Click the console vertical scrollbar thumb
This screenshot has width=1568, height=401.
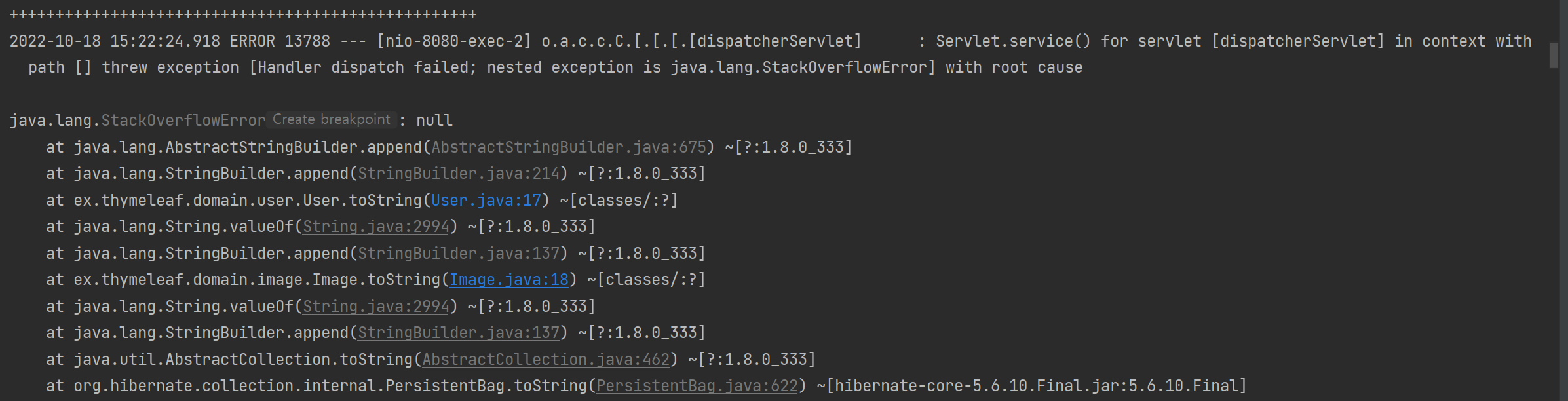coord(1554,55)
